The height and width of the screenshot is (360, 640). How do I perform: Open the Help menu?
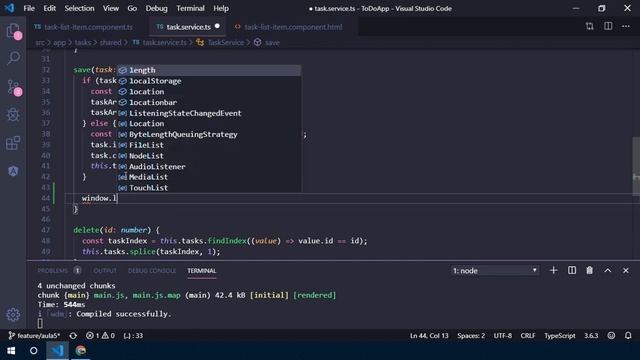[221, 8]
